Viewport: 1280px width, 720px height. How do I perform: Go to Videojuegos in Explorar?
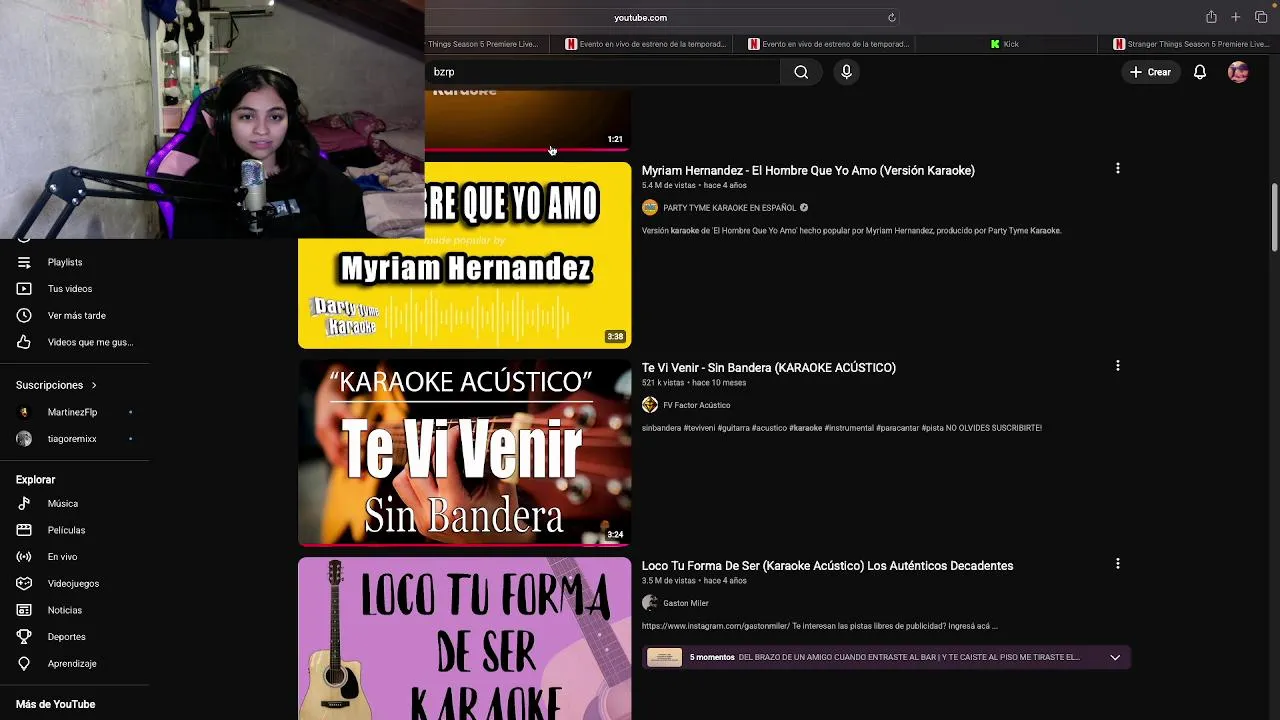point(74,583)
